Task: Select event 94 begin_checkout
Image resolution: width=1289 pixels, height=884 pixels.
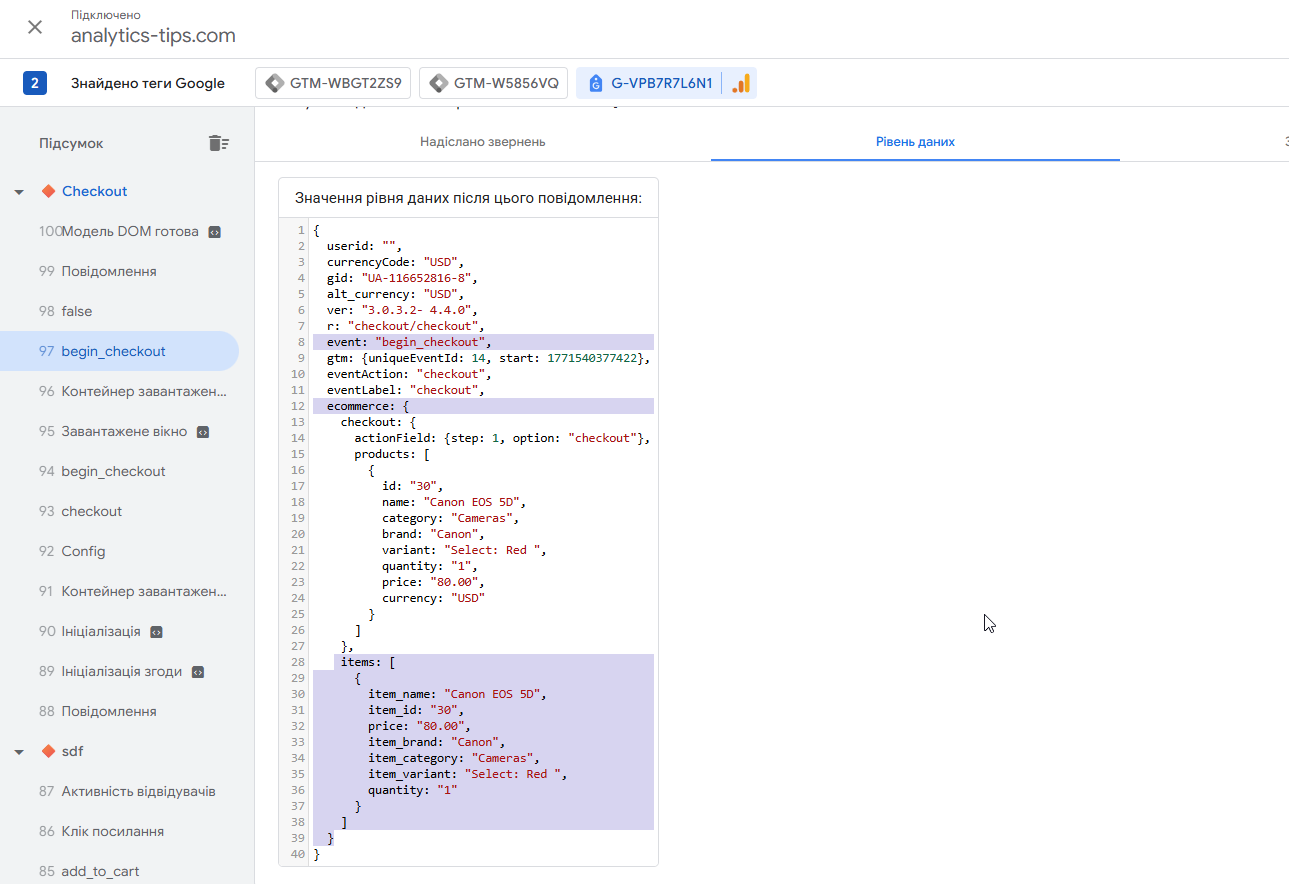Action: [x=113, y=471]
